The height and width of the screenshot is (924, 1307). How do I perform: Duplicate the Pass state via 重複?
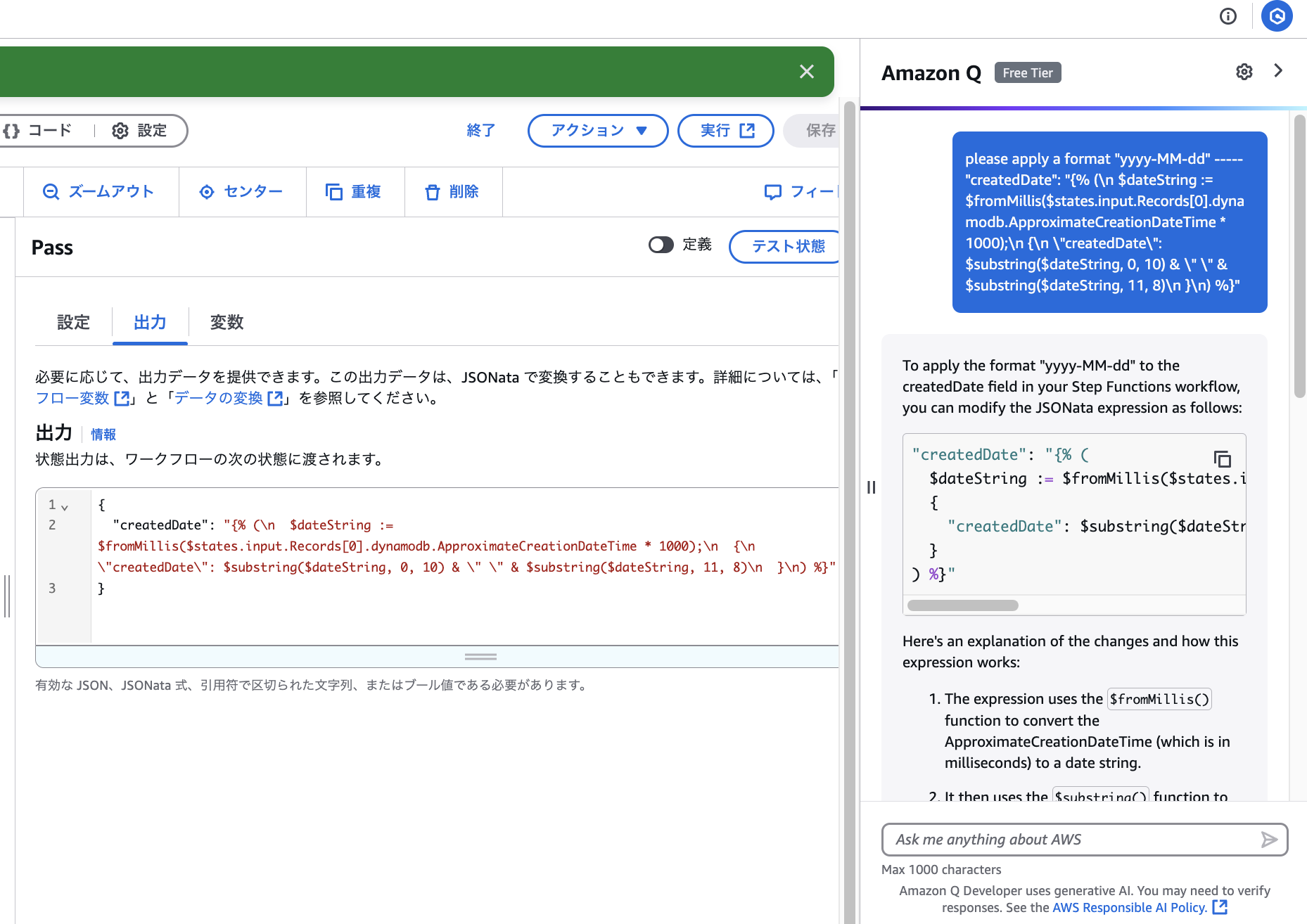point(355,191)
